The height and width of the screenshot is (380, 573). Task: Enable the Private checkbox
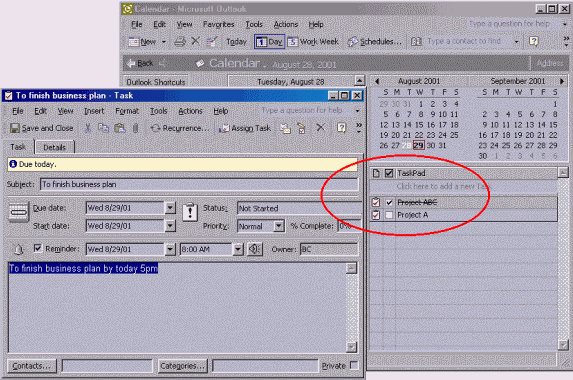354,365
